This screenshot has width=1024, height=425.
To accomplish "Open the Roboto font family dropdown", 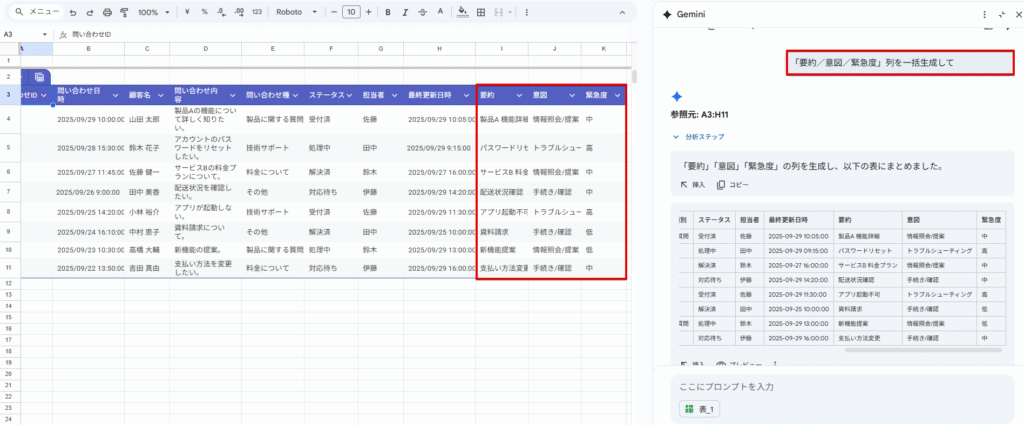I will point(296,13).
